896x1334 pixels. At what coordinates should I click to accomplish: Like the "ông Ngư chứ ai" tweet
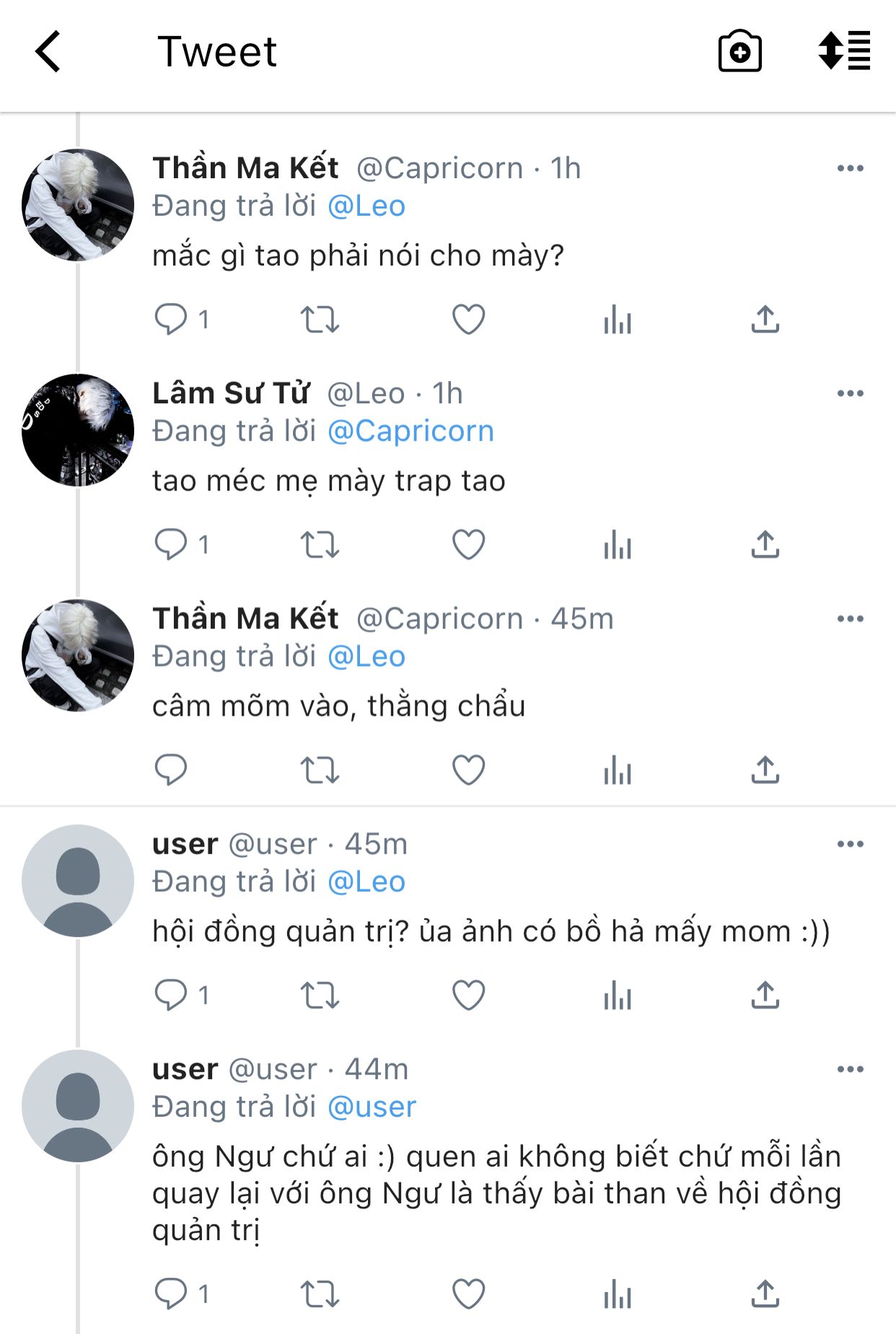(468, 1294)
